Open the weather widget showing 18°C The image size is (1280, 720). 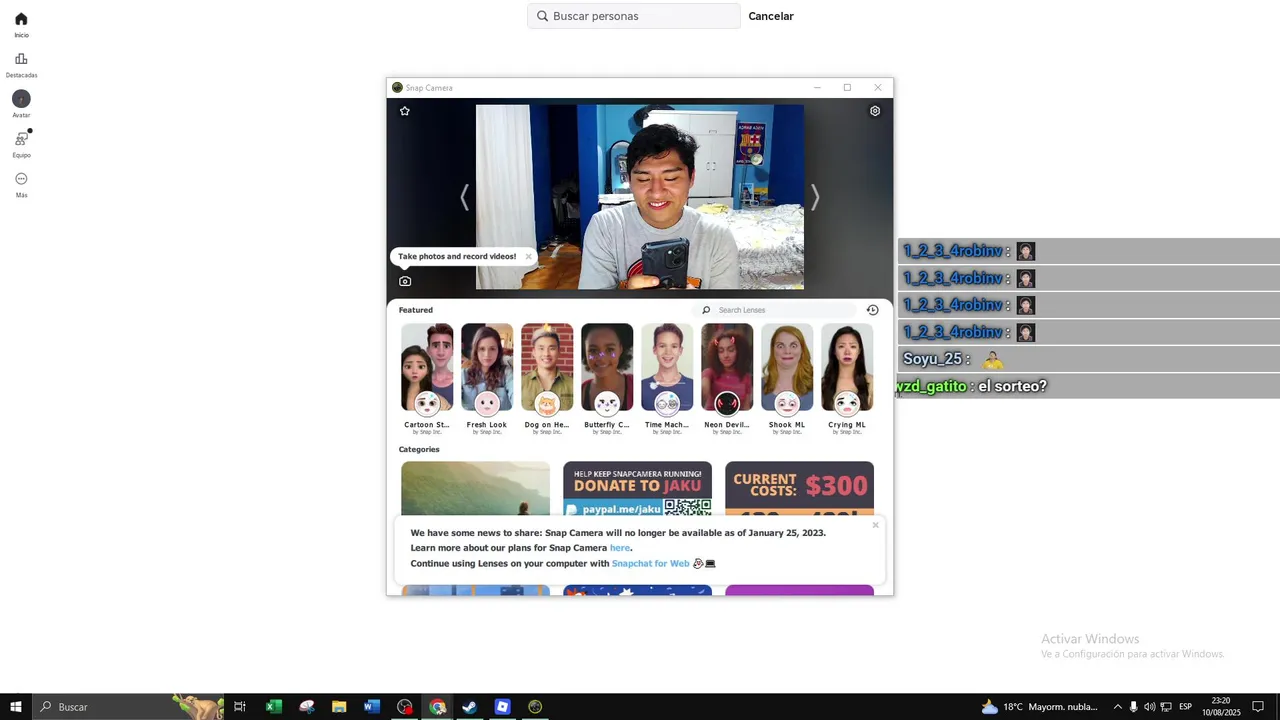1040,707
